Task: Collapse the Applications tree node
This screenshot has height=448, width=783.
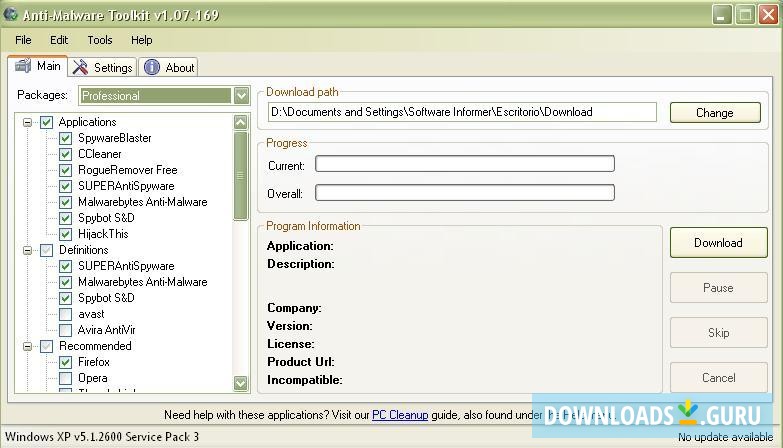Action: coord(27,122)
